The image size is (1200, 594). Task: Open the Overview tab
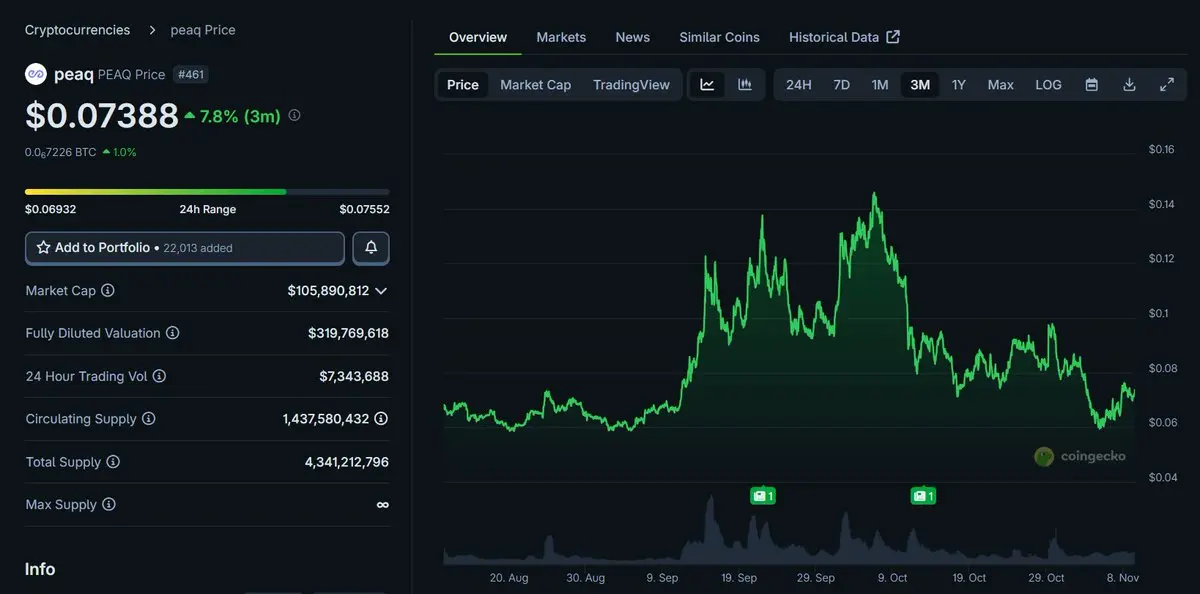pos(478,37)
